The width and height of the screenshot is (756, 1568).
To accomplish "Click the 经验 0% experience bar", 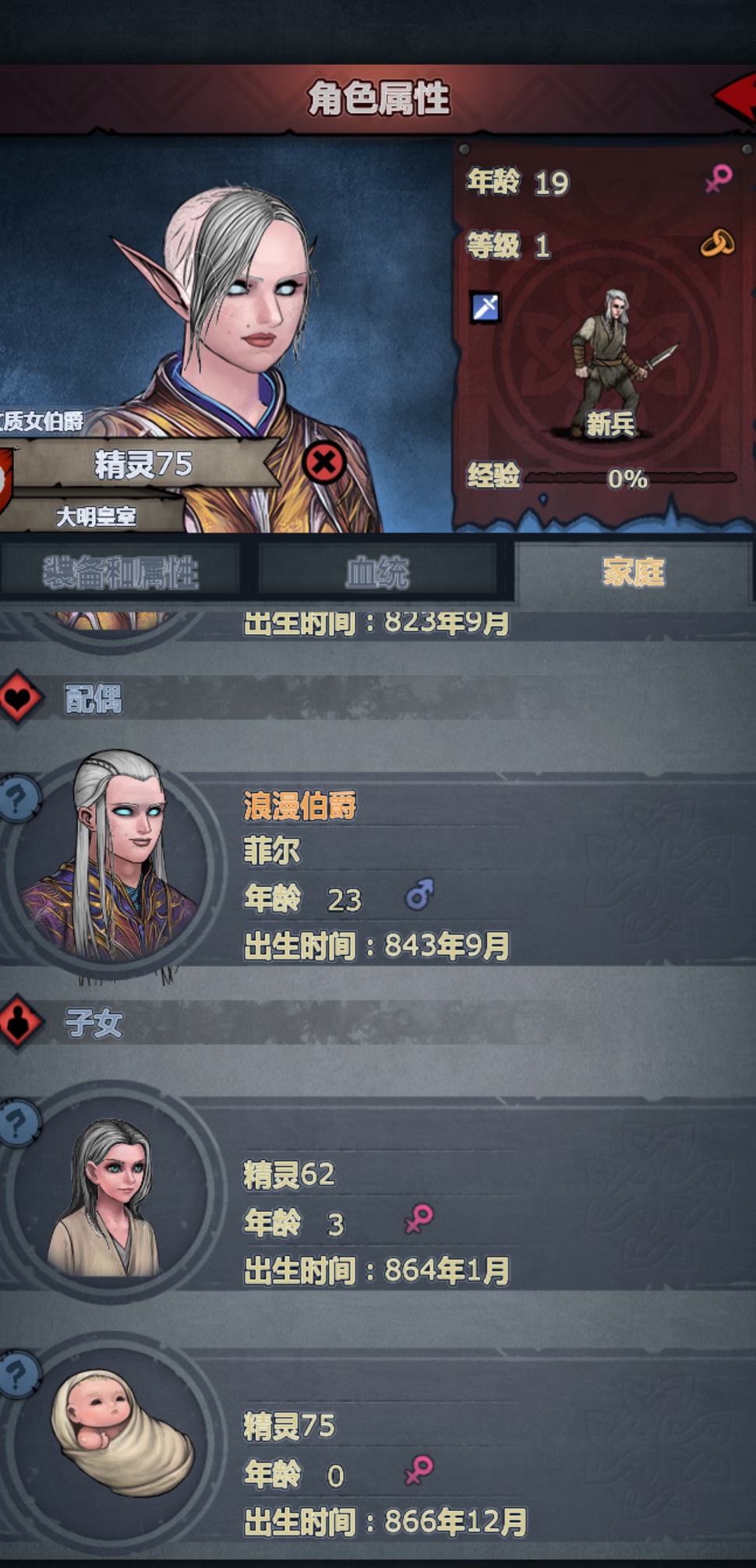I will [x=630, y=477].
